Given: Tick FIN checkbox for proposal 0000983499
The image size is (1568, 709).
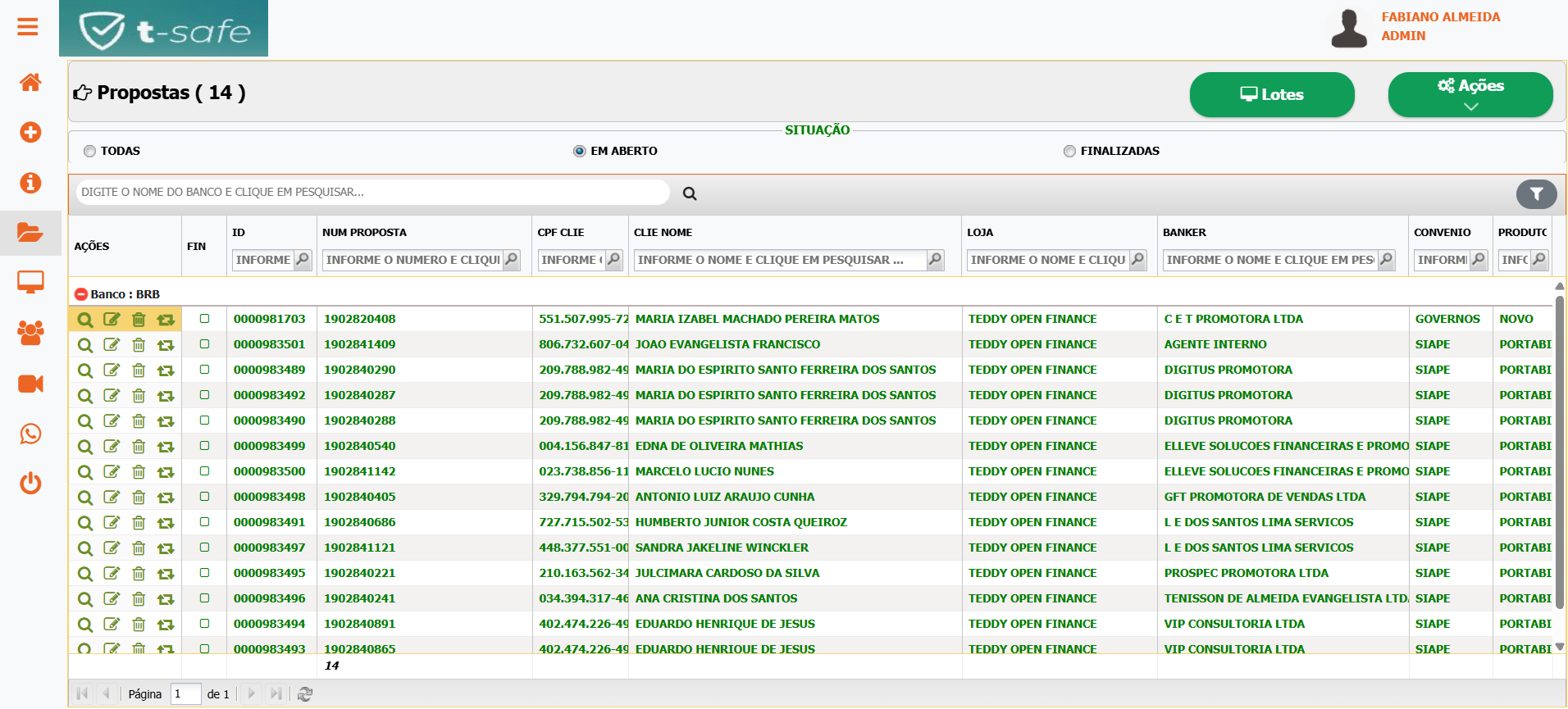Looking at the screenshot, I should (x=204, y=446).
